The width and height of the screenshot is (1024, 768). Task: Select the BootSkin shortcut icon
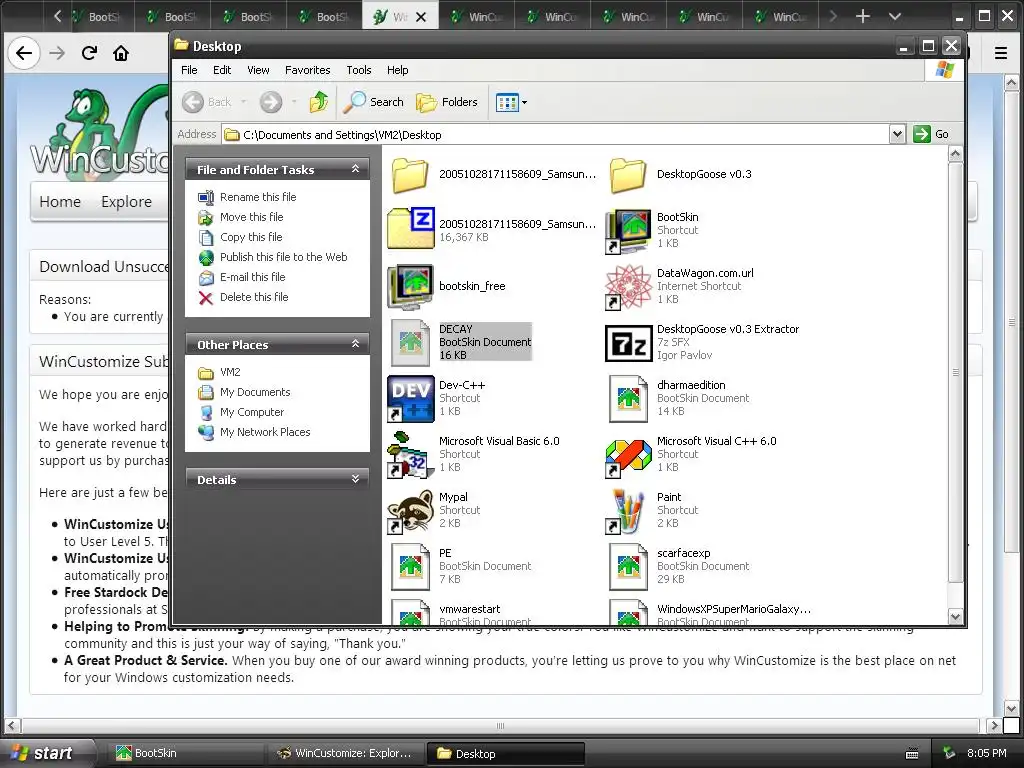pyautogui.click(x=628, y=231)
